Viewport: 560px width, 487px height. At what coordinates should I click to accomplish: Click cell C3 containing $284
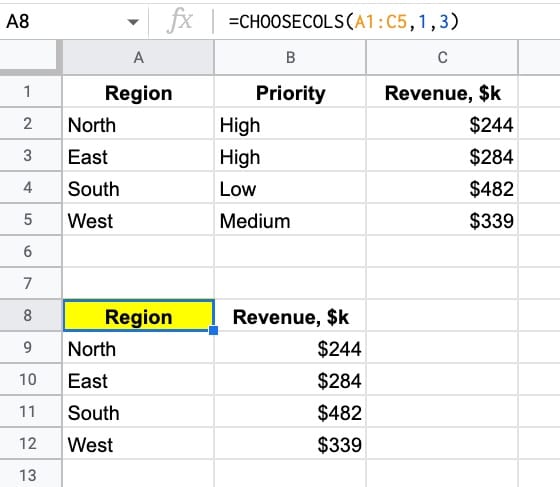(442, 156)
